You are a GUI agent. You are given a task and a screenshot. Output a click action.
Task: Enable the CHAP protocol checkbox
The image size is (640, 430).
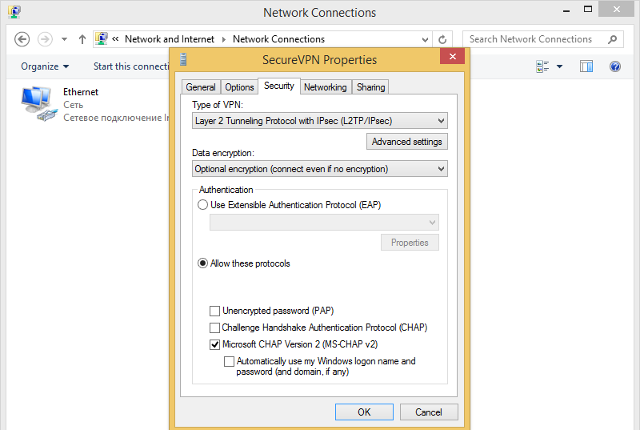pyautogui.click(x=214, y=328)
